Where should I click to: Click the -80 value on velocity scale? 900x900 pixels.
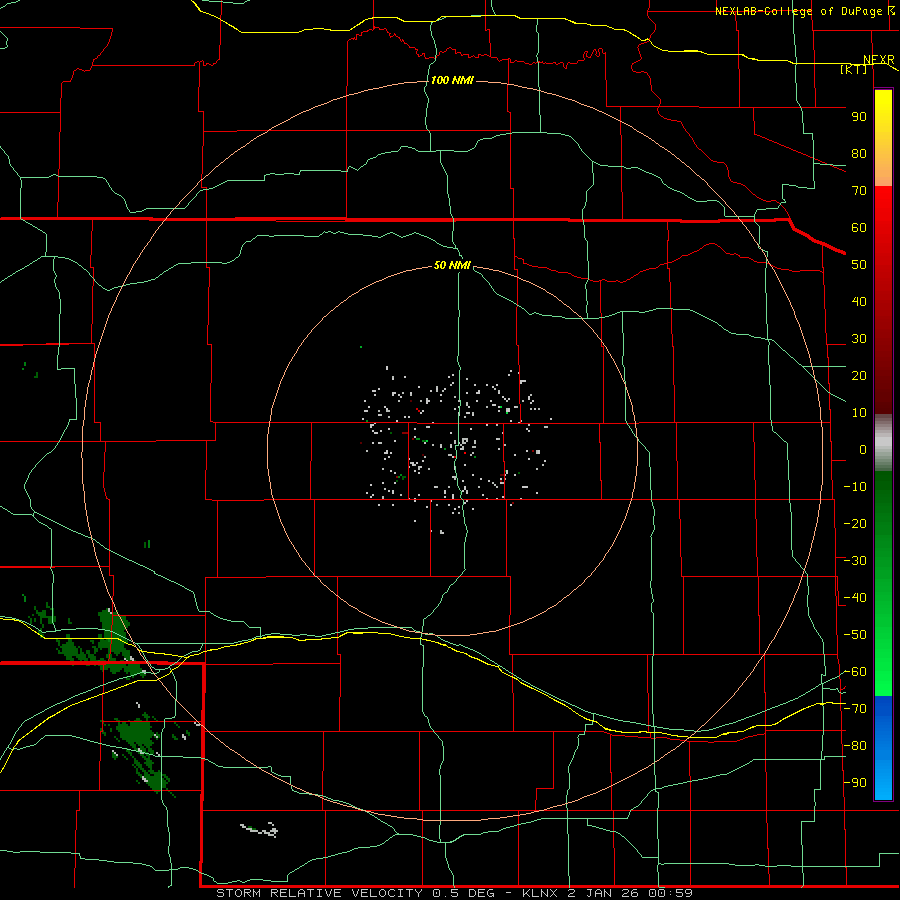pyautogui.click(x=855, y=746)
